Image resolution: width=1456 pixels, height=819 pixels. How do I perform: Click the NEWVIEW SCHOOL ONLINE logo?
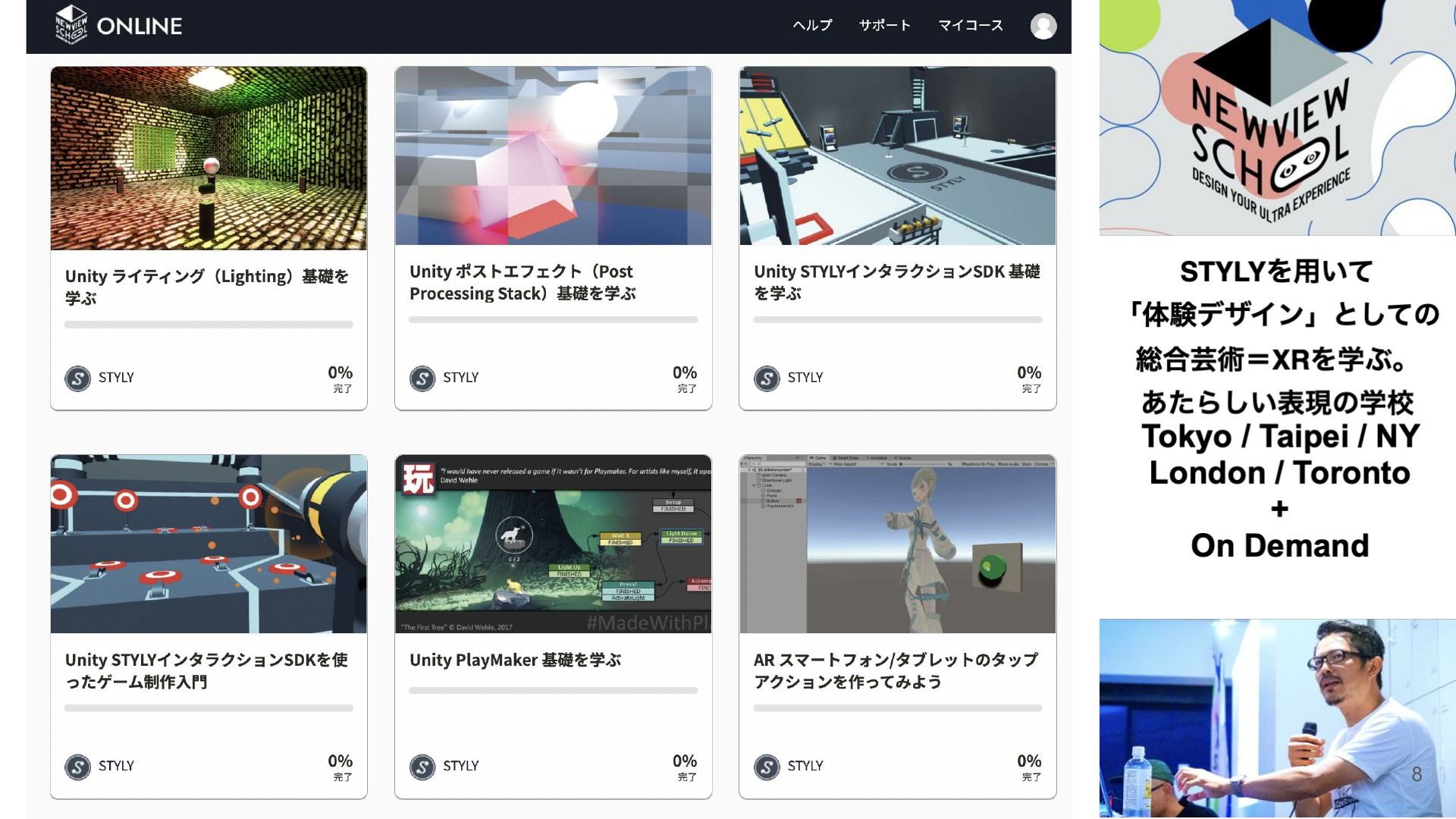pyautogui.click(x=119, y=25)
